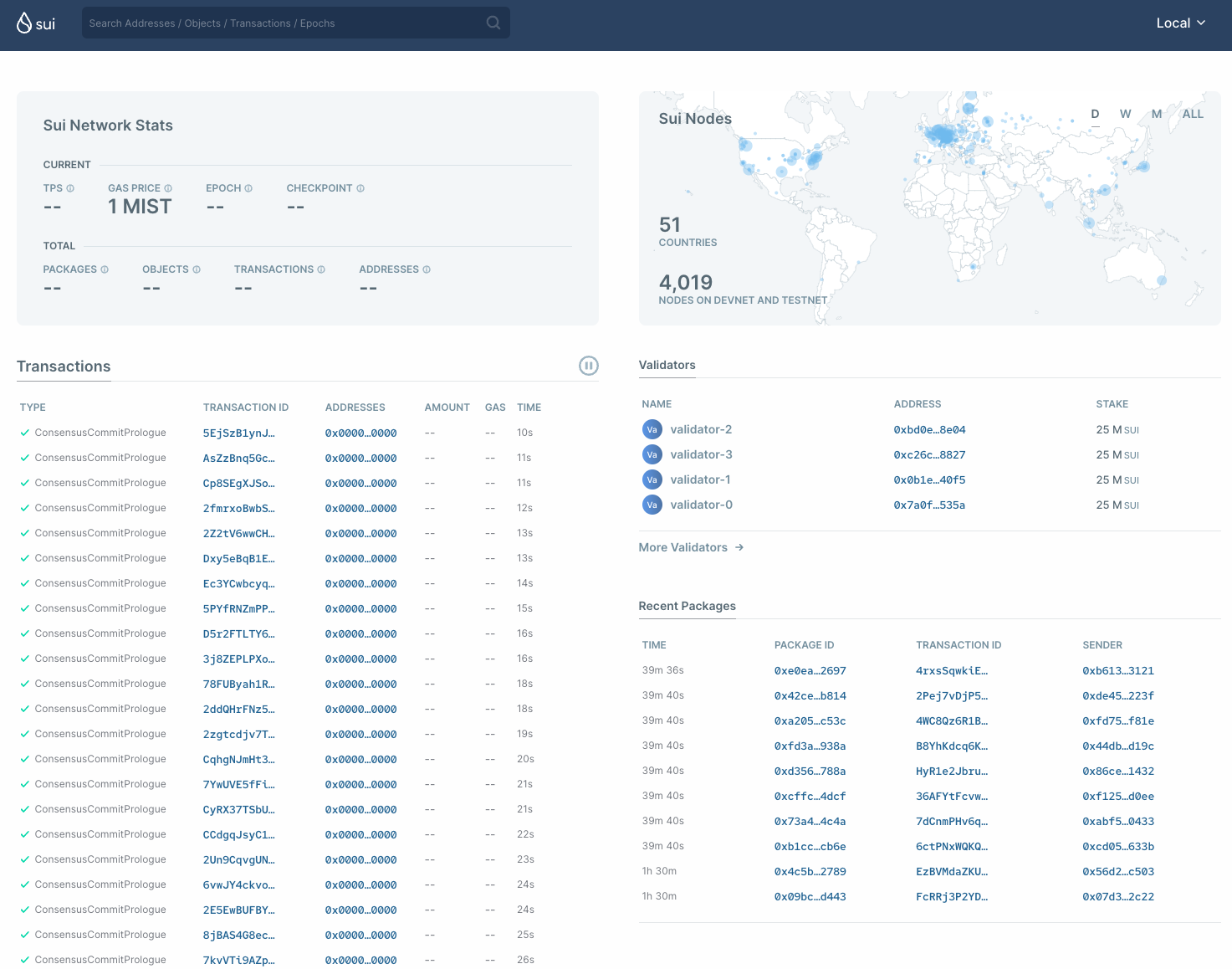Select the ALL time range tab

(x=1193, y=115)
